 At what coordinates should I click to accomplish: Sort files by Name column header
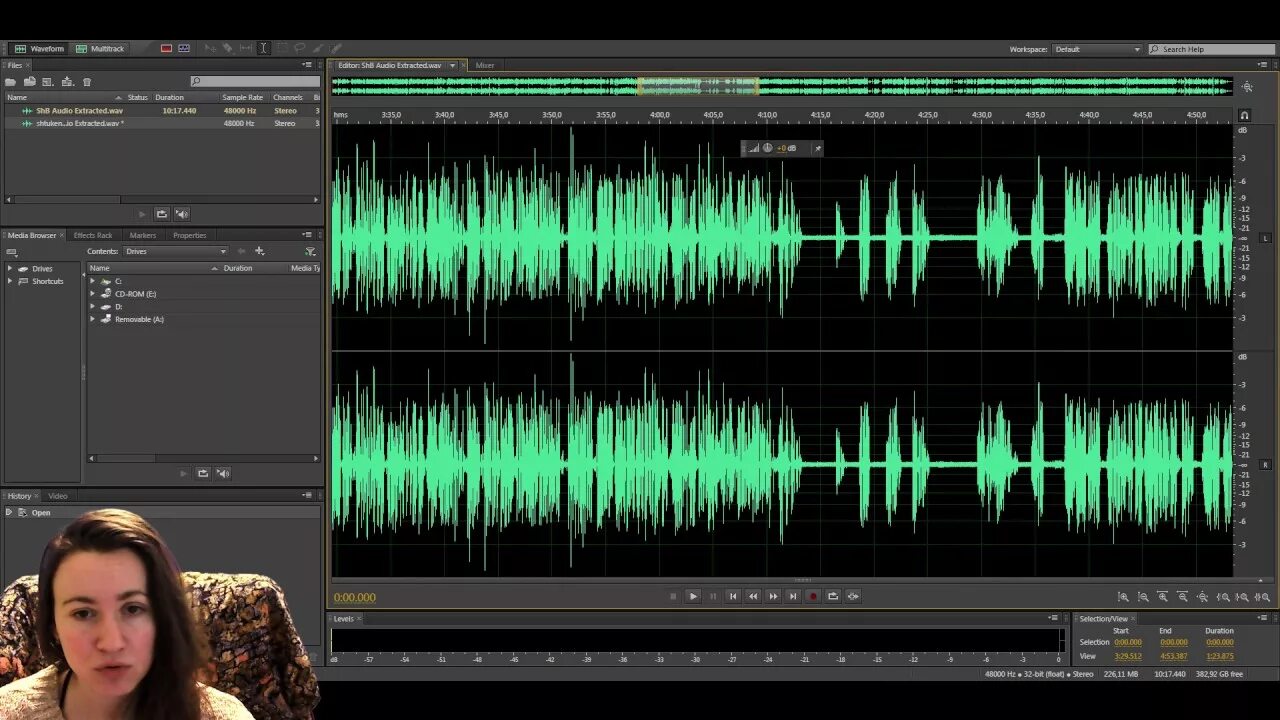tap(62, 98)
